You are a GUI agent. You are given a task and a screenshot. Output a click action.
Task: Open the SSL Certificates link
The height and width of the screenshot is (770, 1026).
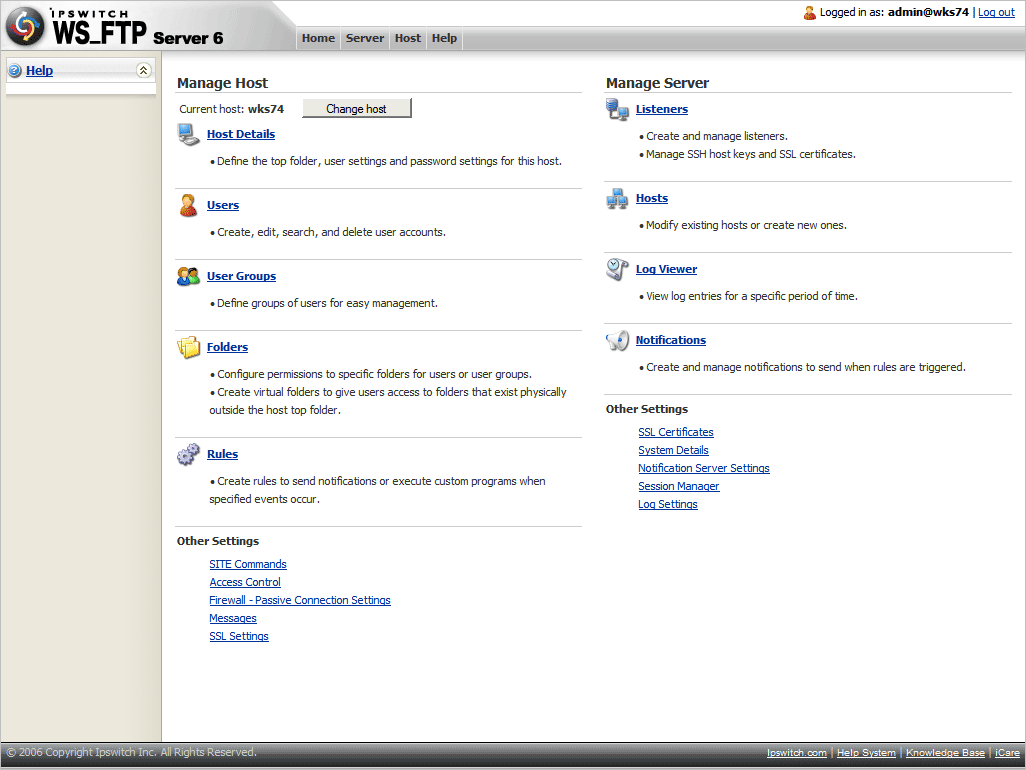[676, 432]
